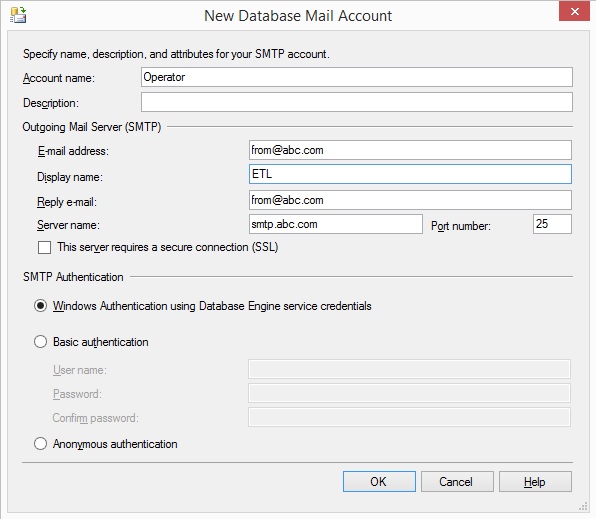Select Anonymous authentication option
Image resolution: width=596 pixels, height=519 pixels.
coord(40,443)
